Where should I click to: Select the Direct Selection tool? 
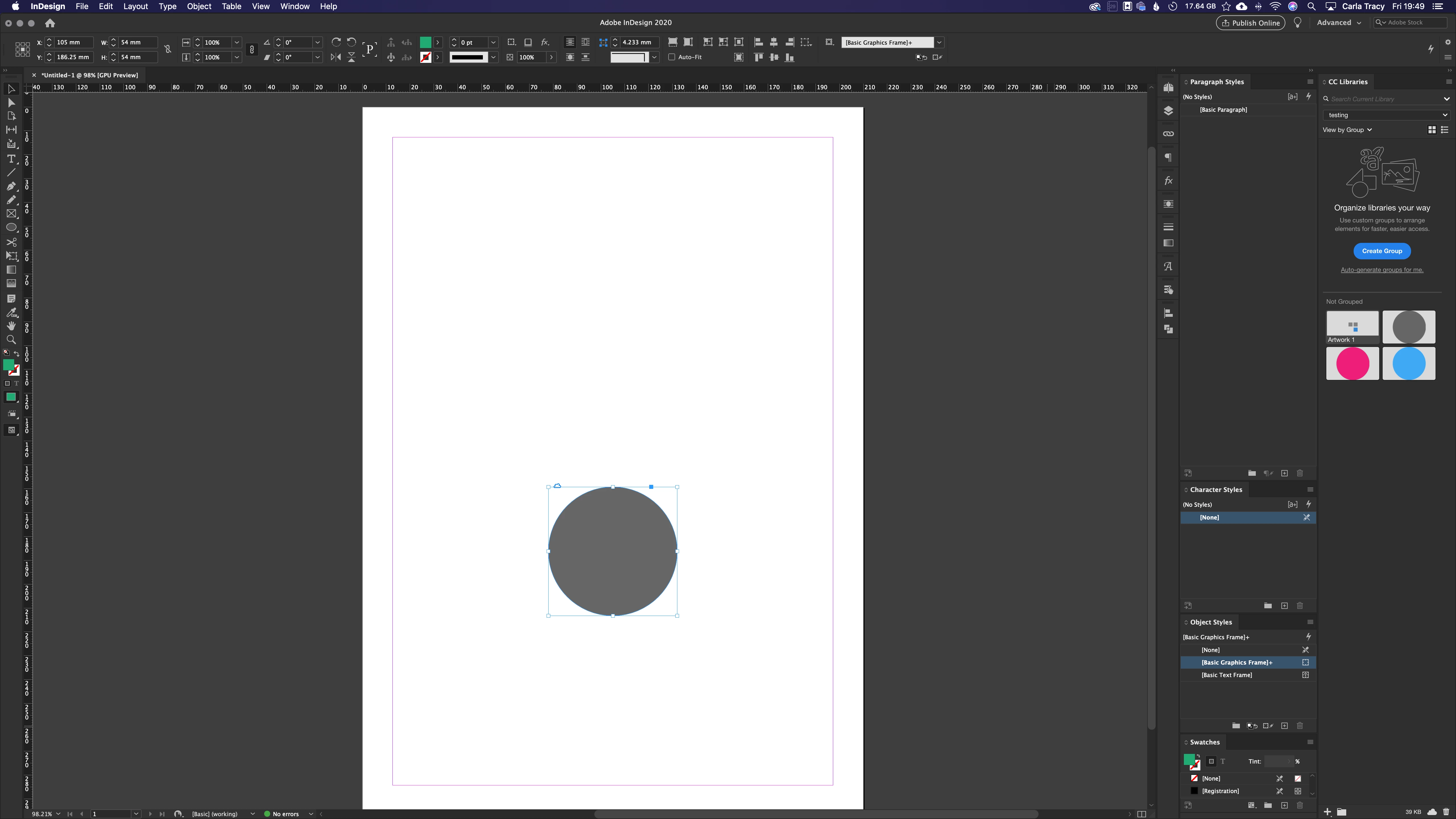point(11,103)
